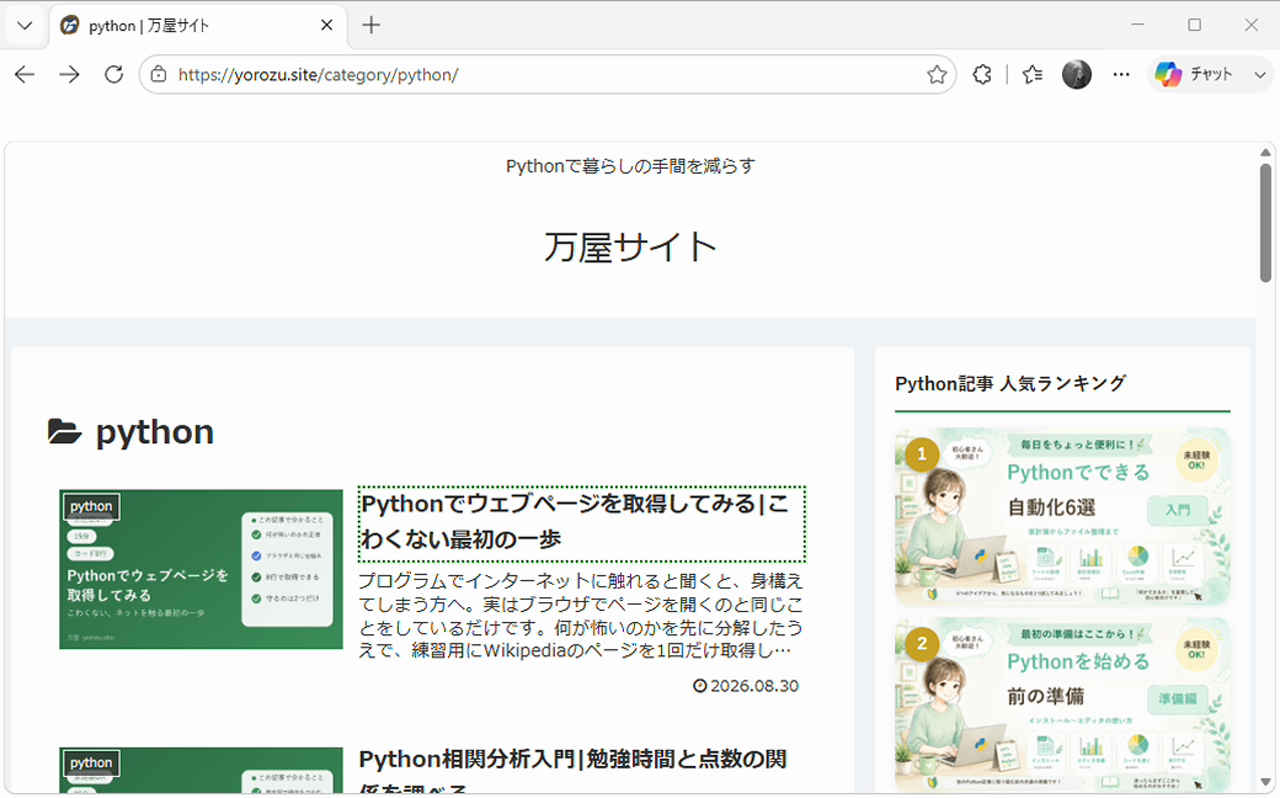1280x798 pixels.
Task: Go forward to the next page
Action: pyautogui.click(x=69, y=75)
